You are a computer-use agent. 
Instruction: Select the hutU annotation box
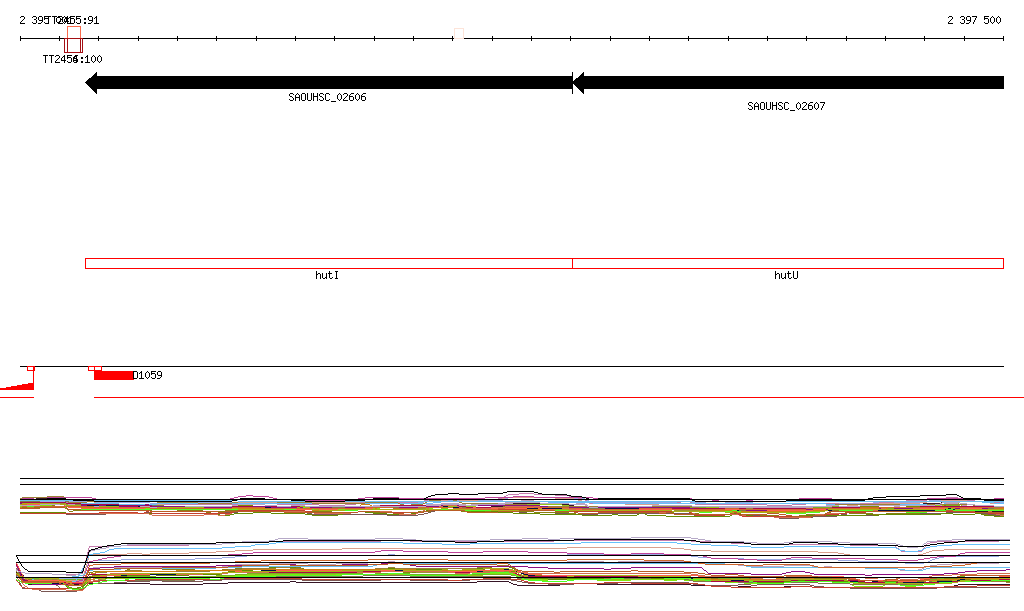[788, 263]
